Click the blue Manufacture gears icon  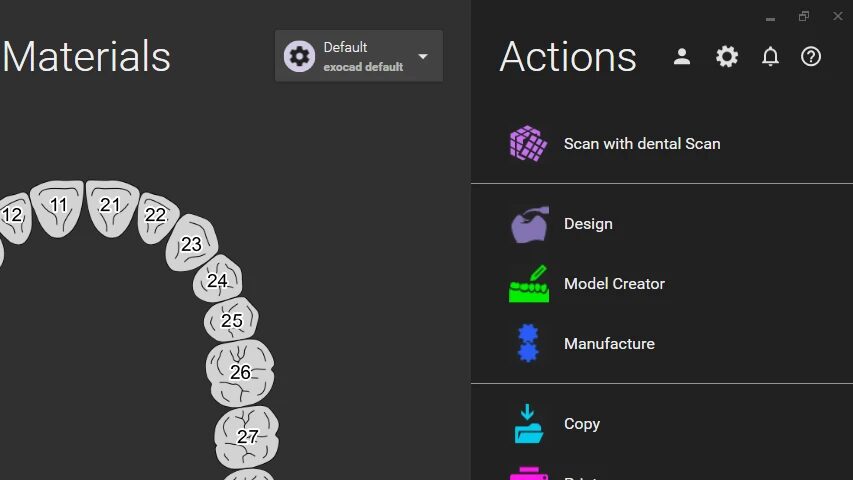coord(528,343)
